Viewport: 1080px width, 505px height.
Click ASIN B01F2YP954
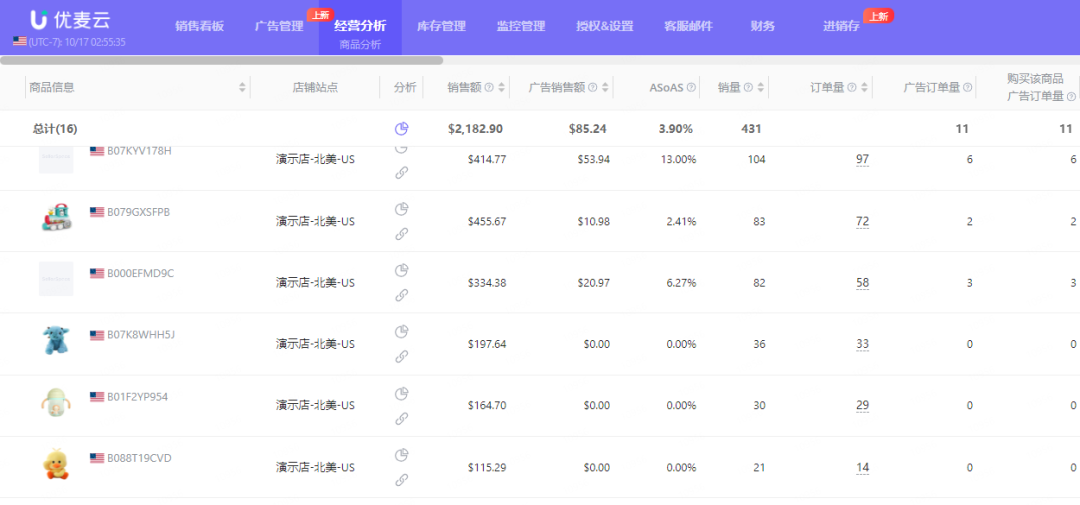click(x=138, y=397)
